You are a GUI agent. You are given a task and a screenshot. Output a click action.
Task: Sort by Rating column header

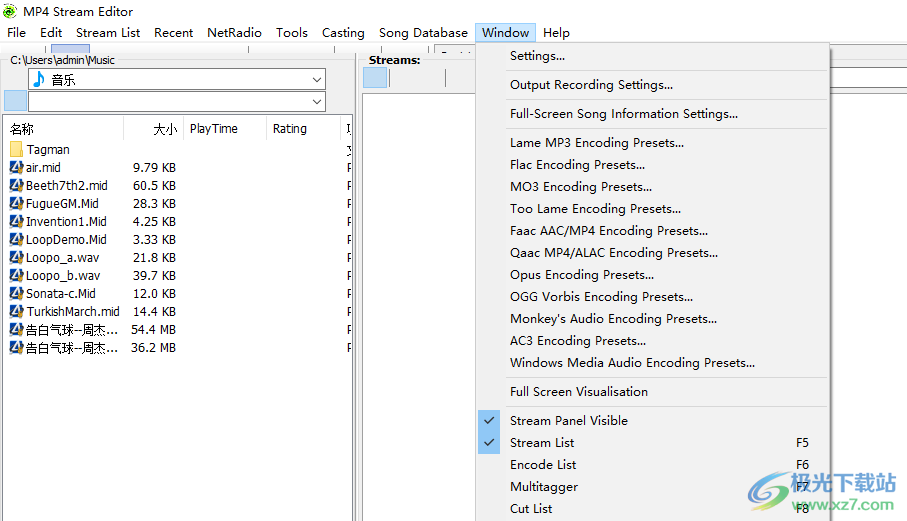(304, 128)
